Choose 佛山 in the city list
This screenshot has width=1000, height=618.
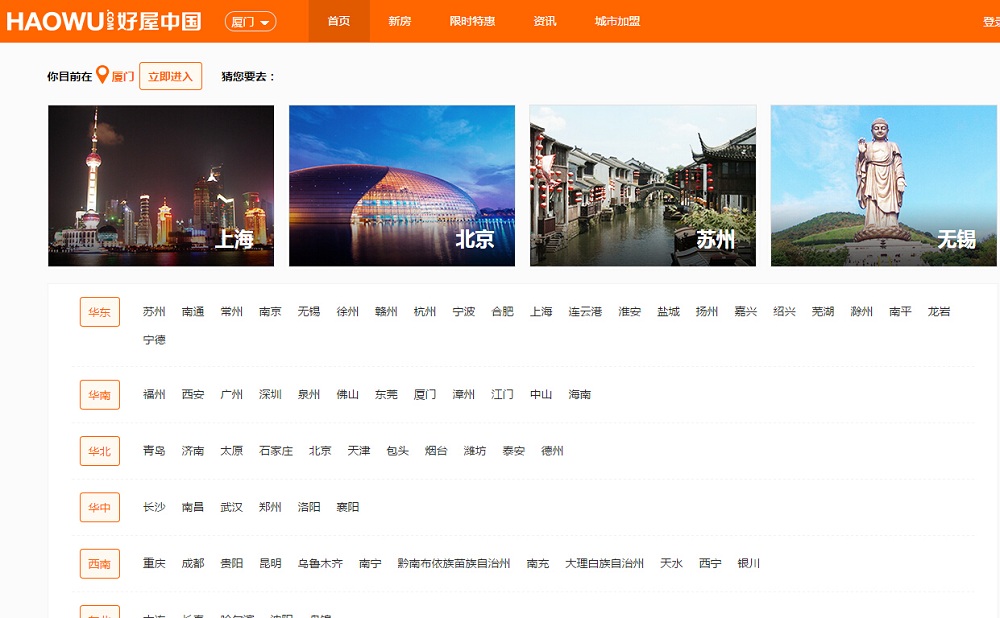348,394
